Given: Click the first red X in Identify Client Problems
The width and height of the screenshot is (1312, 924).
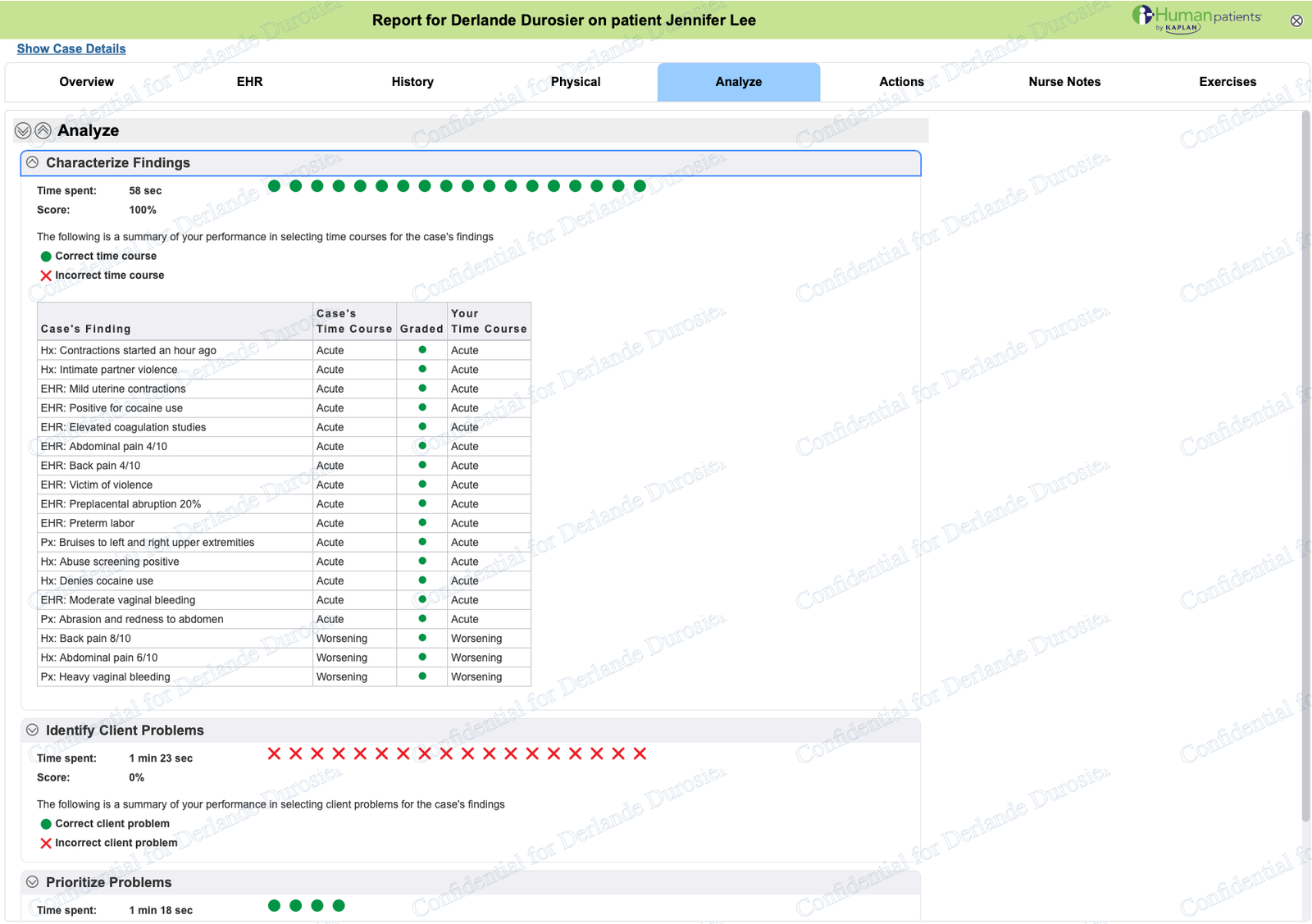Looking at the screenshot, I should (x=275, y=753).
